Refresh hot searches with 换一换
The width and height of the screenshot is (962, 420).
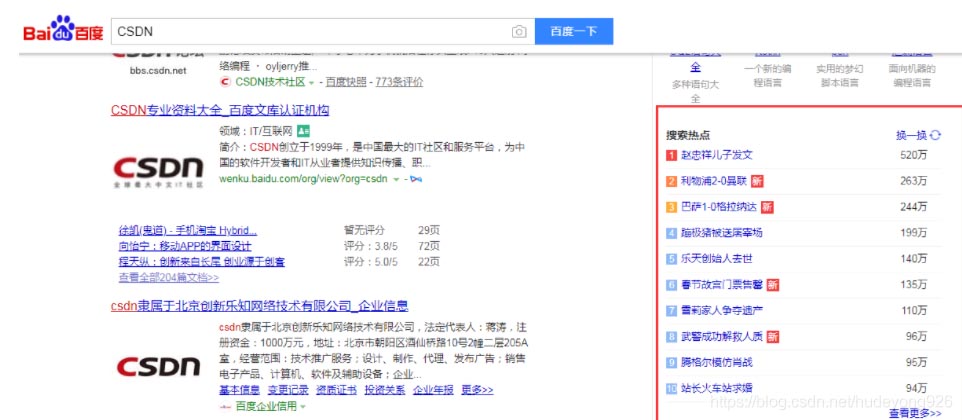pyautogui.click(x=918, y=135)
